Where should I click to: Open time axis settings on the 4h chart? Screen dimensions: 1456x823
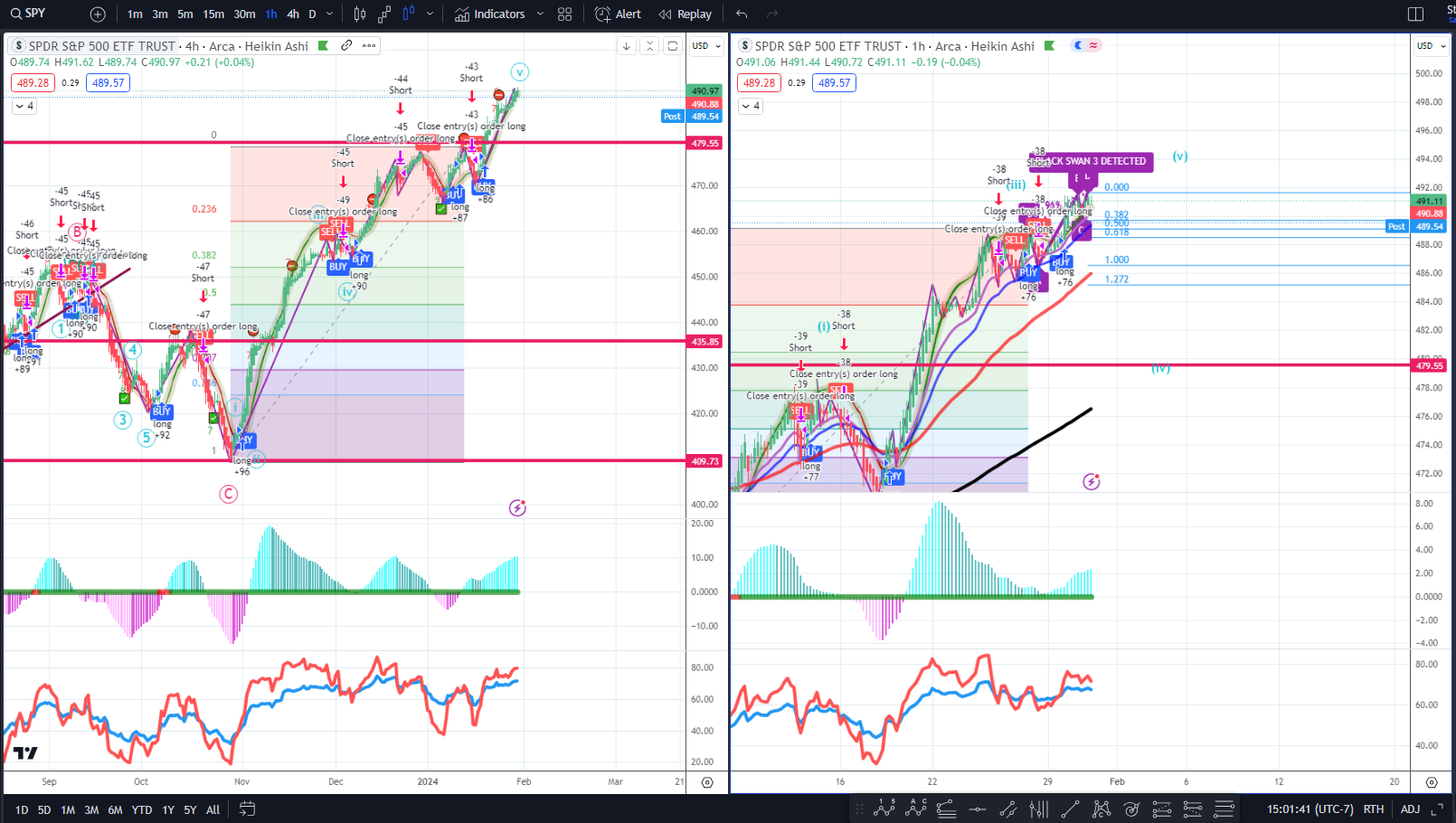[x=707, y=782]
